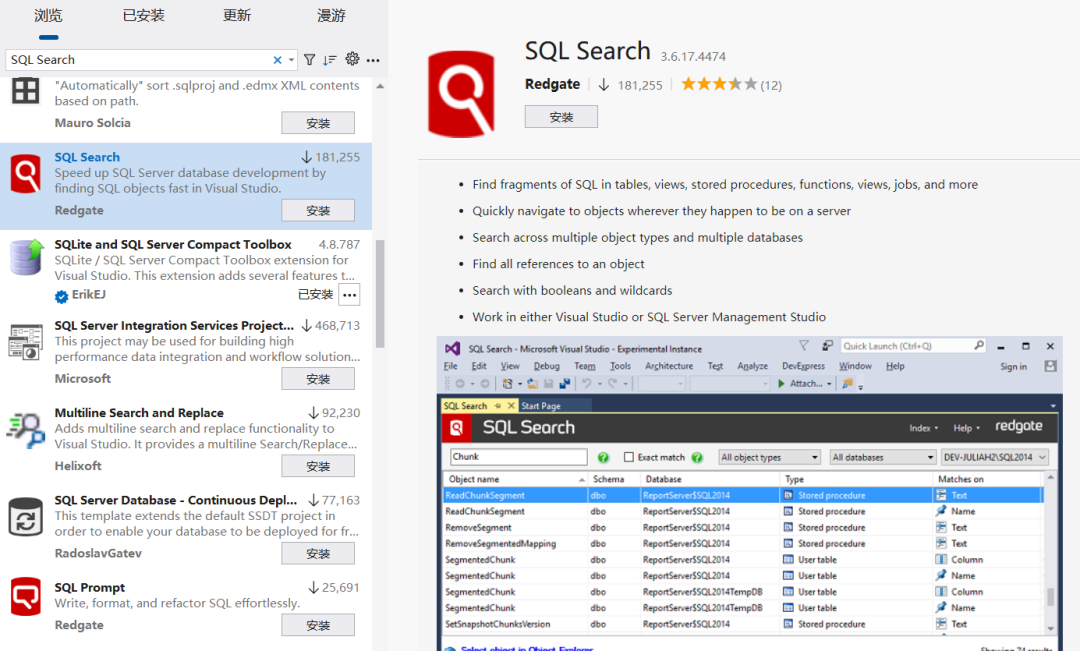Open the DevExpress menu in the Visual Studio preview

coord(803,366)
